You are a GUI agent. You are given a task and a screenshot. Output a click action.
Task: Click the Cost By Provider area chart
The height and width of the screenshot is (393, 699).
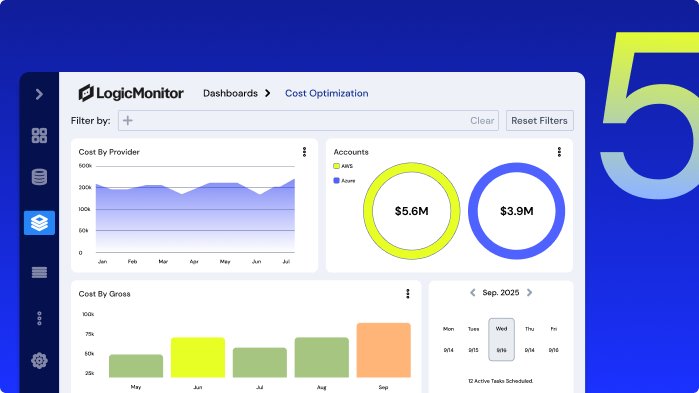tap(195, 216)
